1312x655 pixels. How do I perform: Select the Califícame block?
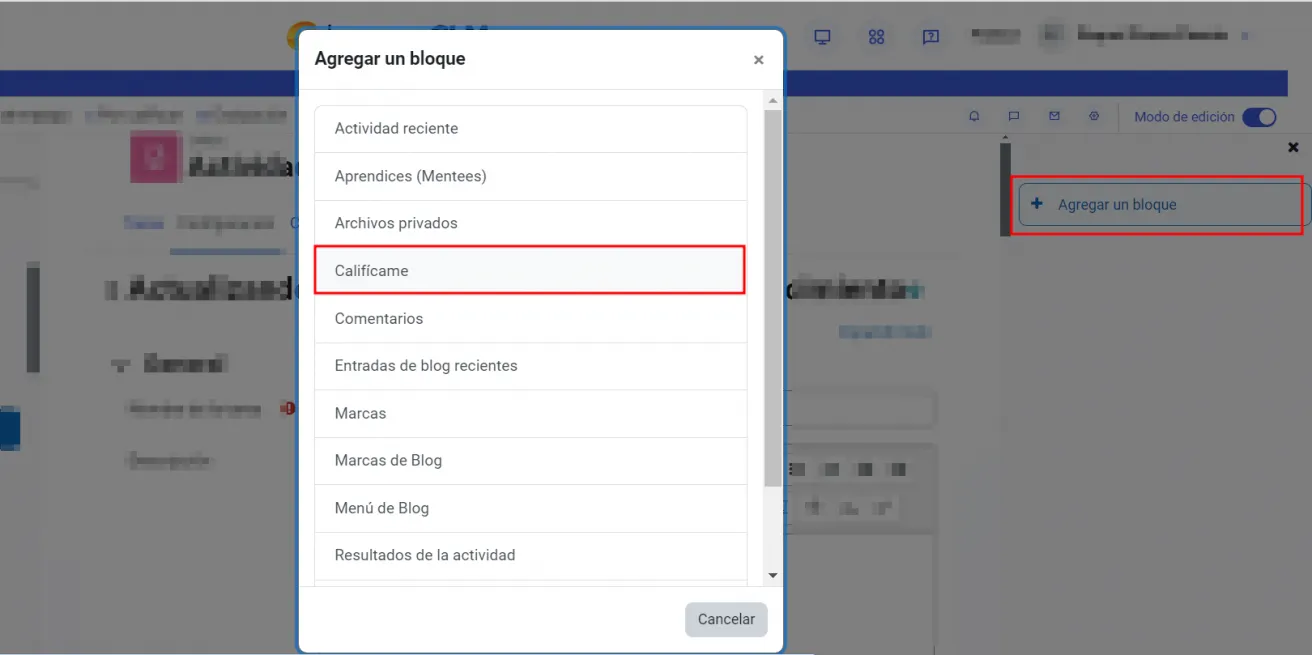[530, 270]
